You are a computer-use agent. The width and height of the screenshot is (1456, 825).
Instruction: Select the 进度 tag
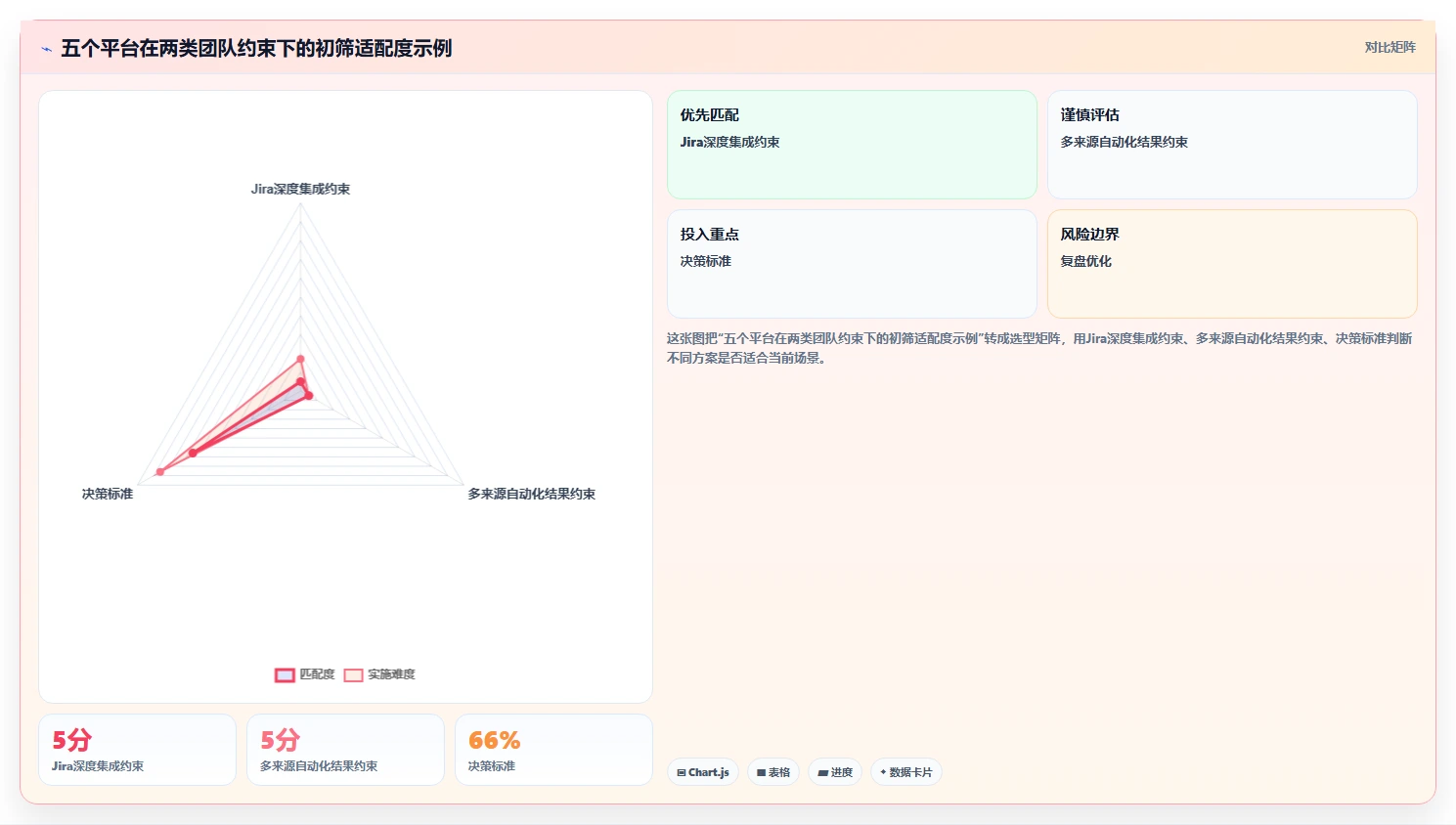[835, 772]
